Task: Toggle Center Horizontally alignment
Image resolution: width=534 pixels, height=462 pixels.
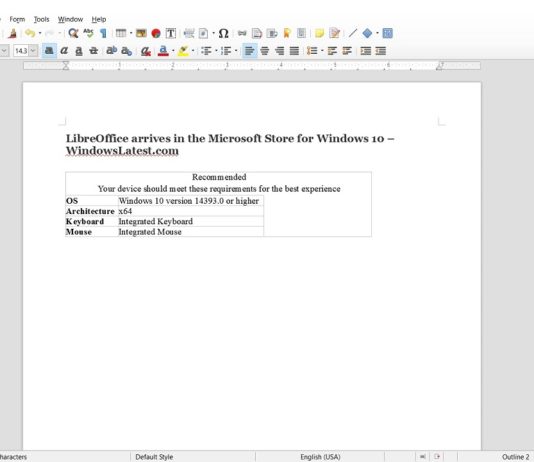Action: tap(265, 51)
